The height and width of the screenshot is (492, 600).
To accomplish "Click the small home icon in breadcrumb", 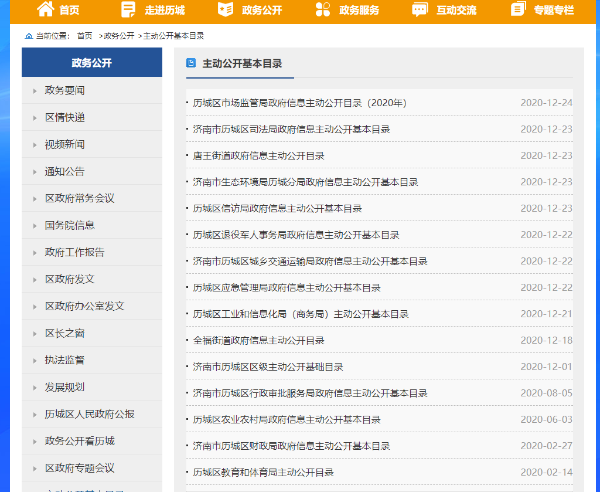I will 29,36.
